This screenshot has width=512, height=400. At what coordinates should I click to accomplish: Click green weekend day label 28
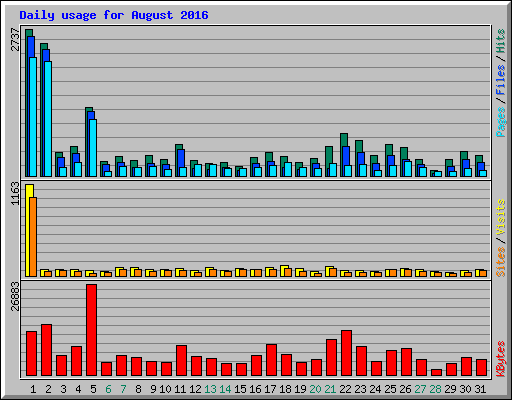click(x=435, y=389)
